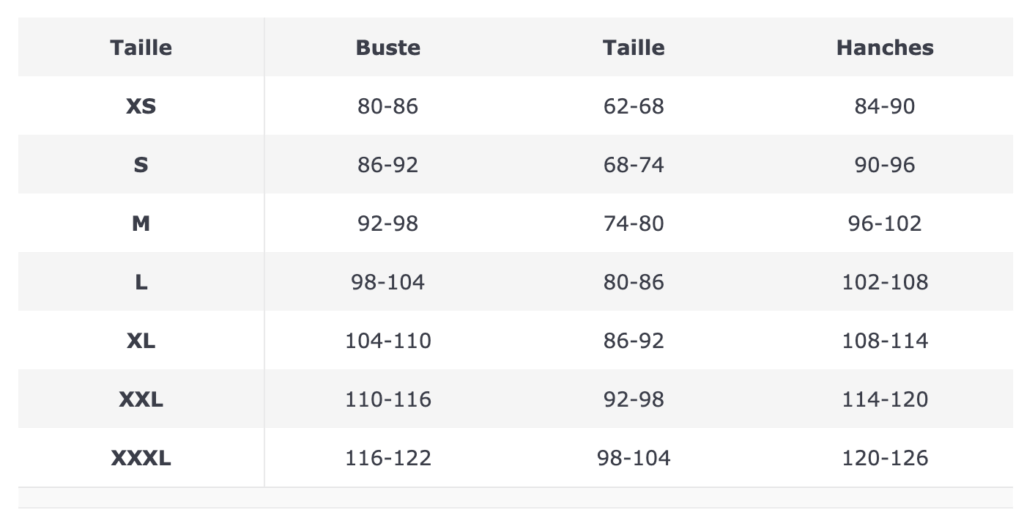The width and height of the screenshot is (1024, 510).
Task: Click the 74-80 waist measurement cell
Action: [x=633, y=223]
